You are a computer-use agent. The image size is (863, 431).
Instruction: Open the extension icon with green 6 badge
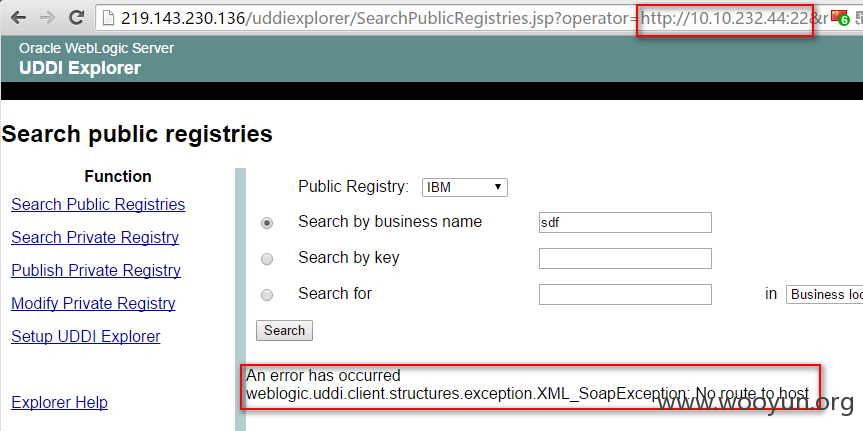840,18
